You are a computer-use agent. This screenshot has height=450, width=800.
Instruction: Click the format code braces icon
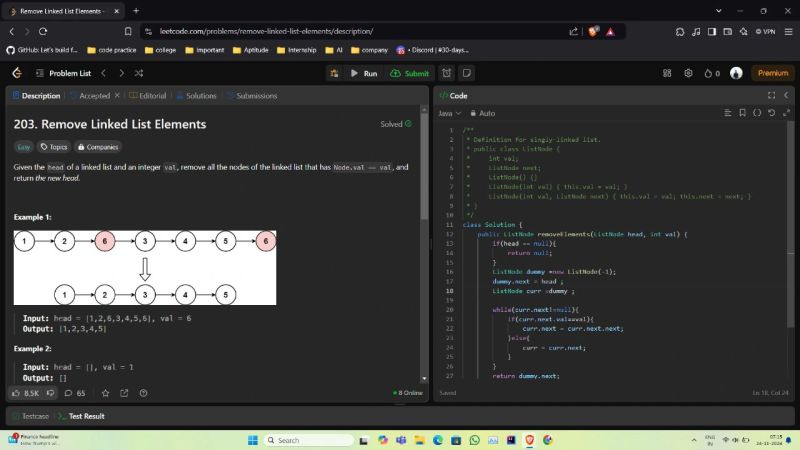(x=757, y=113)
